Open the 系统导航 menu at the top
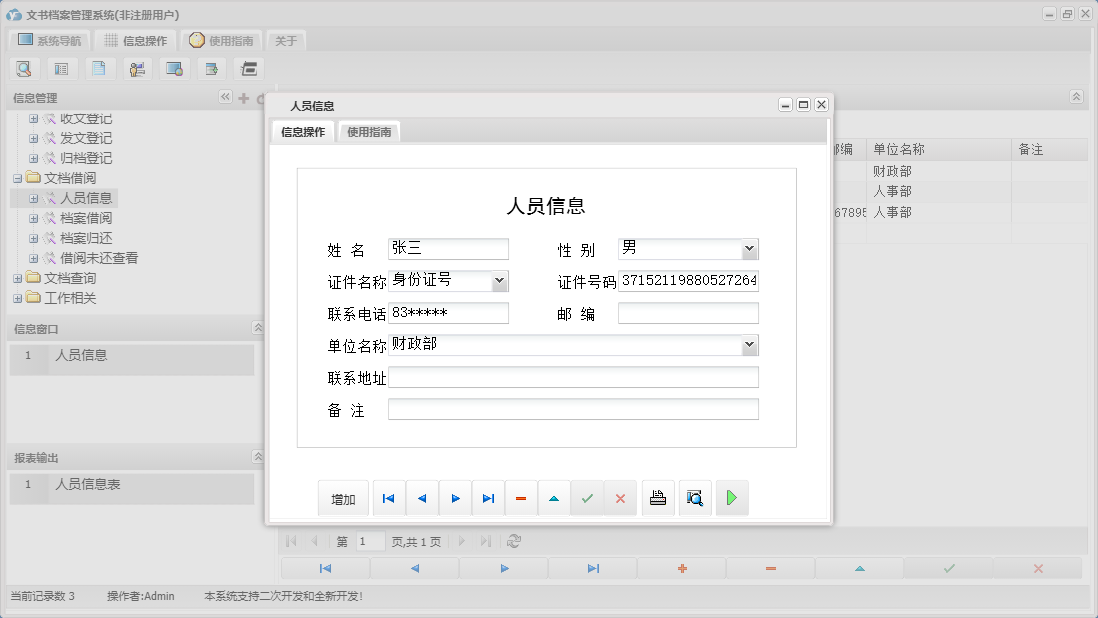This screenshot has width=1098, height=618. tap(48, 40)
